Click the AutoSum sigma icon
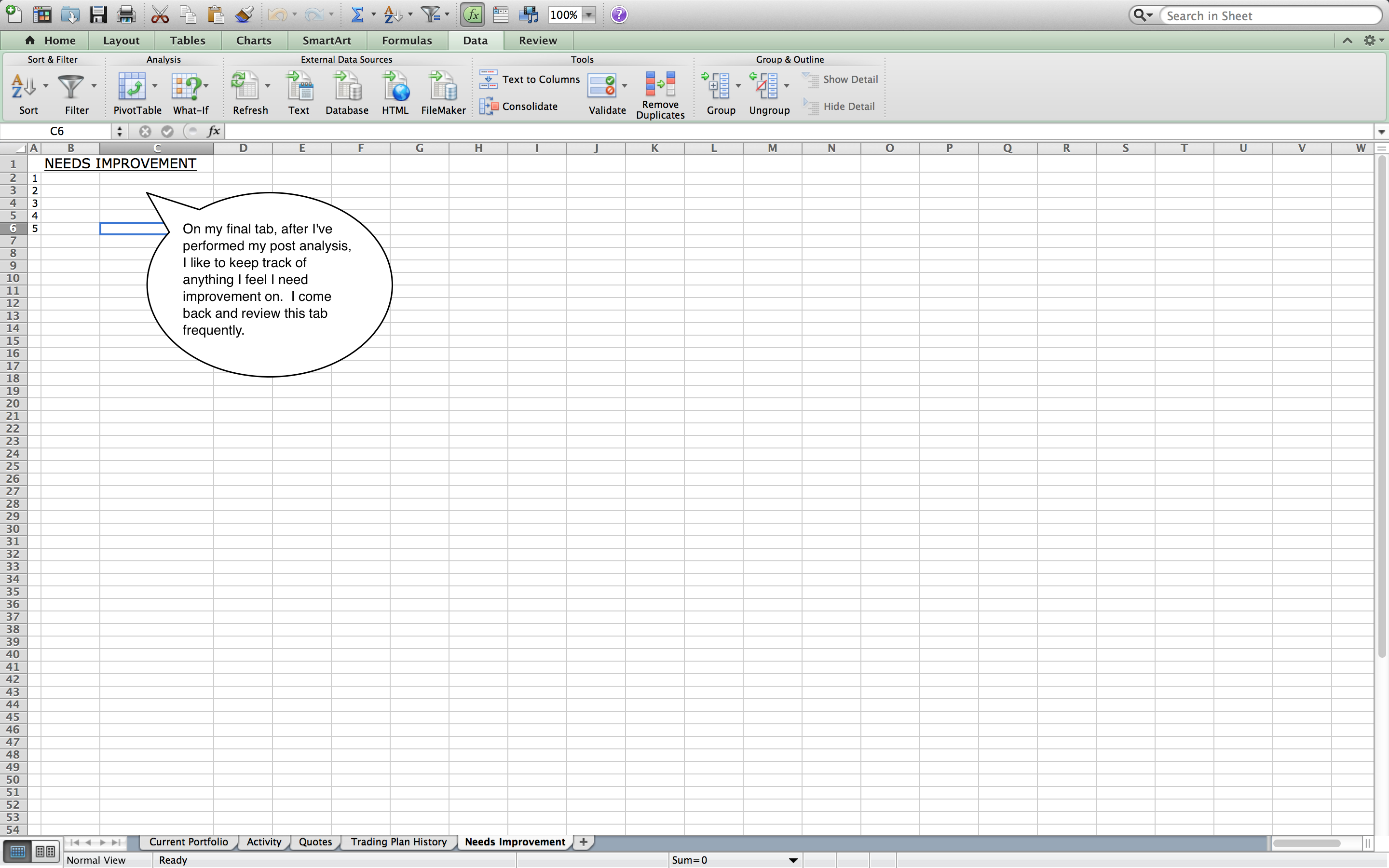The height and width of the screenshot is (868, 1389). [357, 15]
